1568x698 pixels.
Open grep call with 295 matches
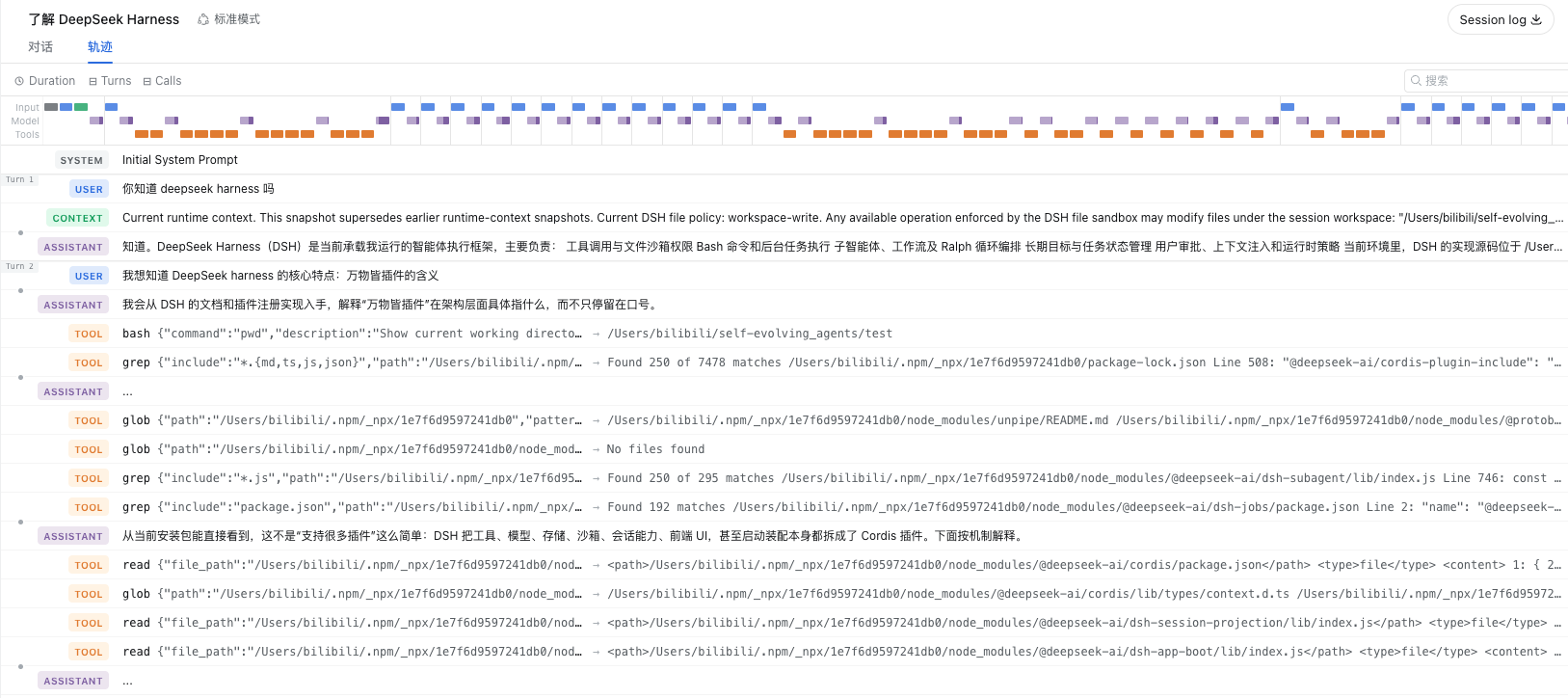pos(784,478)
